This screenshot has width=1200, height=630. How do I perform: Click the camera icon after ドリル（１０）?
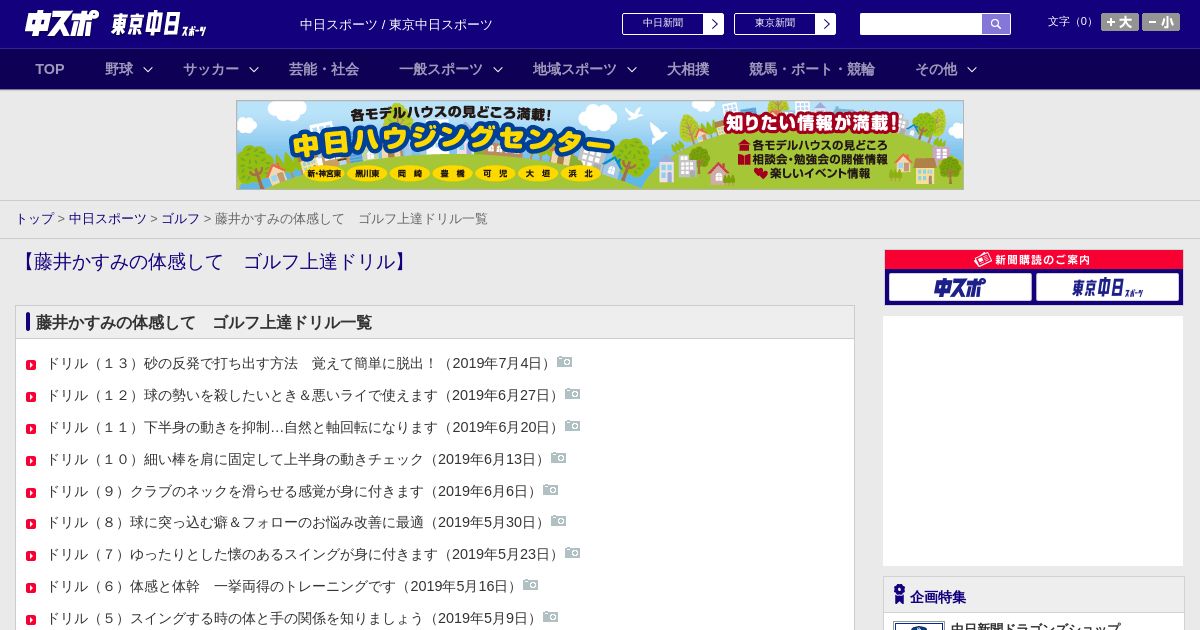point(559,458)
